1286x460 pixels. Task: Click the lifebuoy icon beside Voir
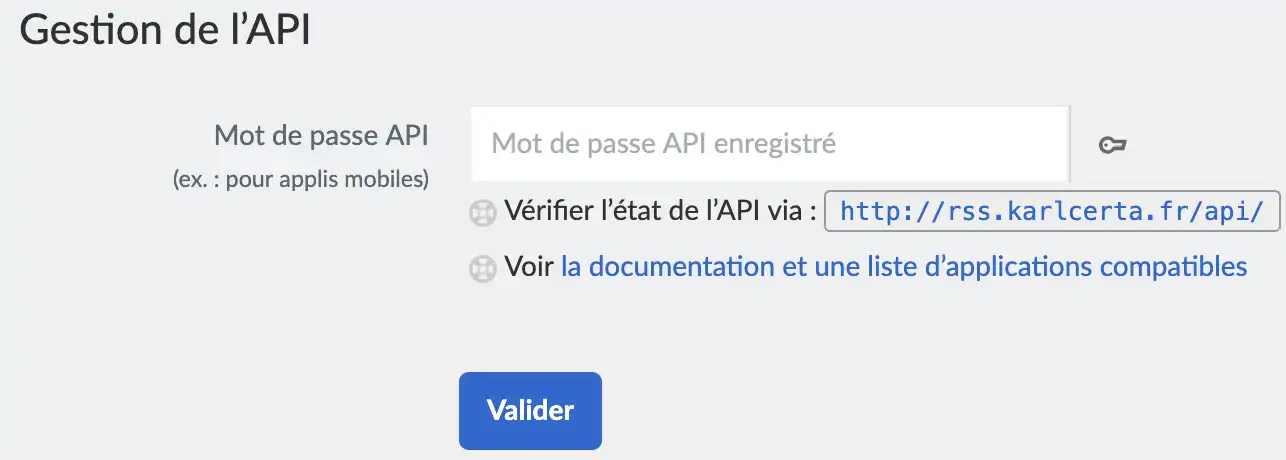click(483, 268)
